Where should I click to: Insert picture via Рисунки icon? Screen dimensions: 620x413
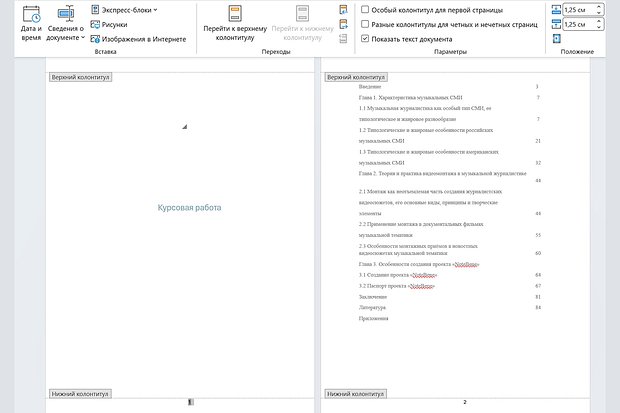pos(114,24)
